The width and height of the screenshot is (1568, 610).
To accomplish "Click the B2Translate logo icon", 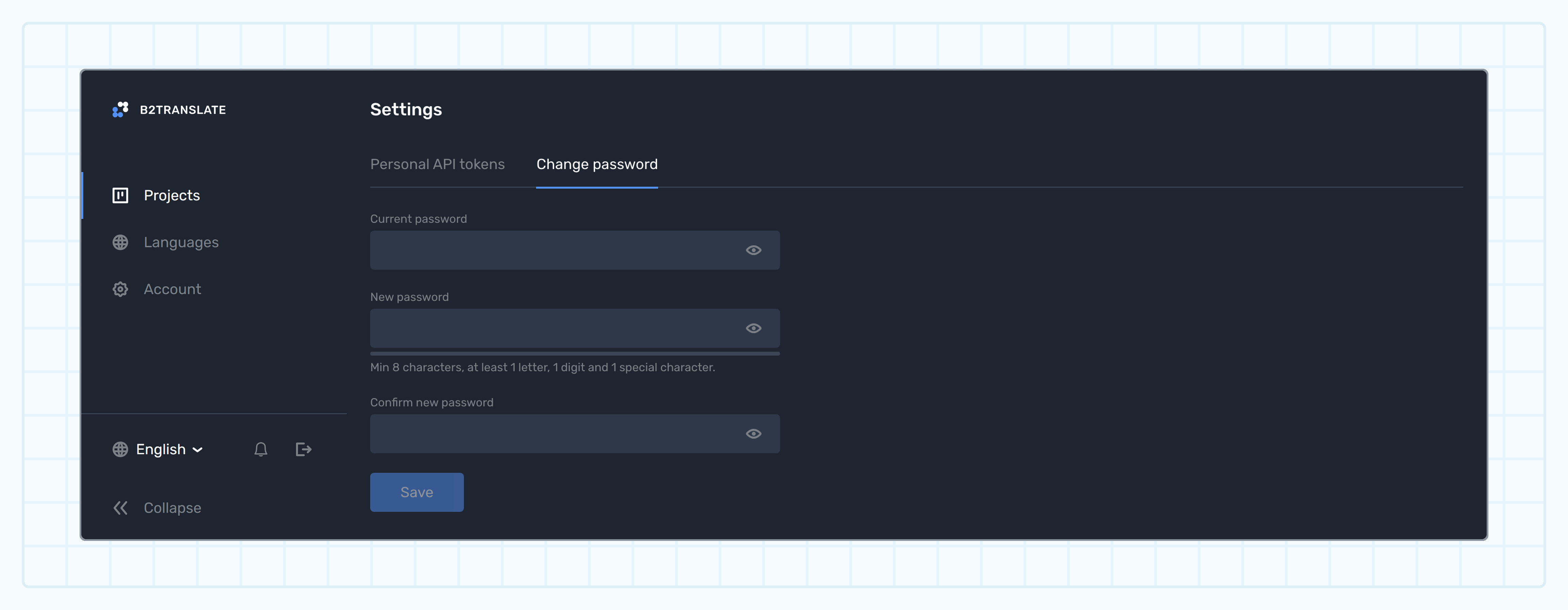I will (120, 110).
